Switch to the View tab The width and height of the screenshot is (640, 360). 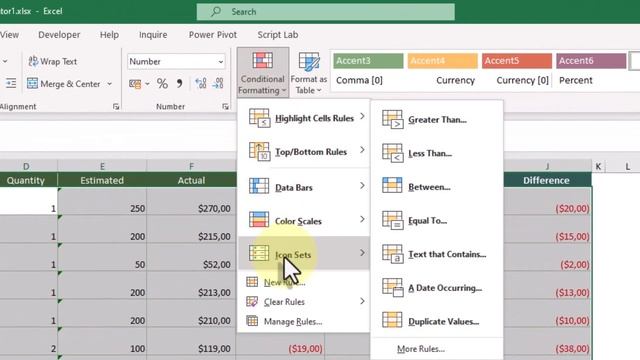[x=9, y=35]
